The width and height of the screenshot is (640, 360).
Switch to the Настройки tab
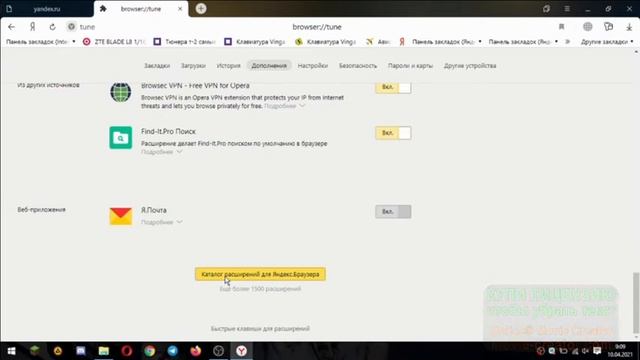point(313,66)
